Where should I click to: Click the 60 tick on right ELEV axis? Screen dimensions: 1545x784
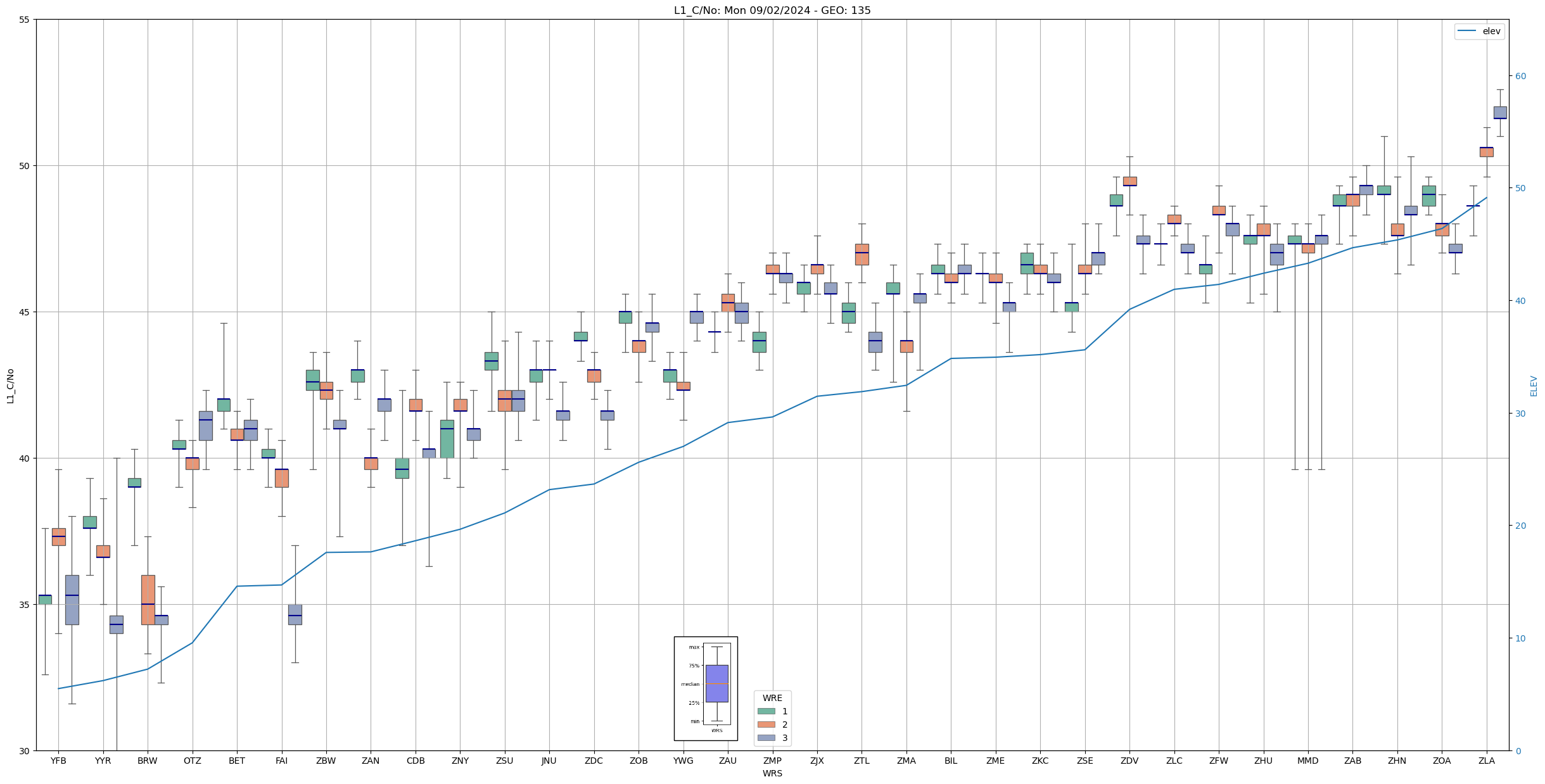[x=1520, y=76]
